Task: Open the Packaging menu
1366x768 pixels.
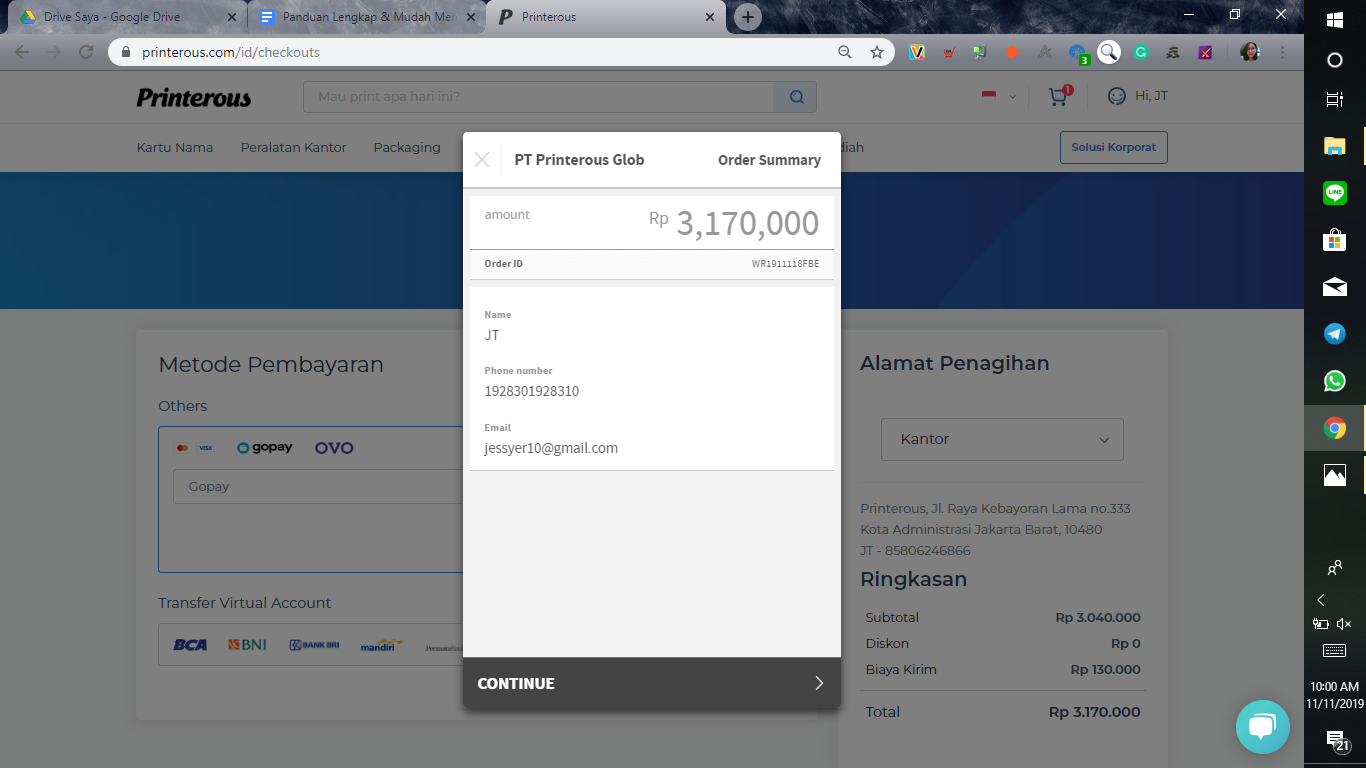Action: click(407, 147)
